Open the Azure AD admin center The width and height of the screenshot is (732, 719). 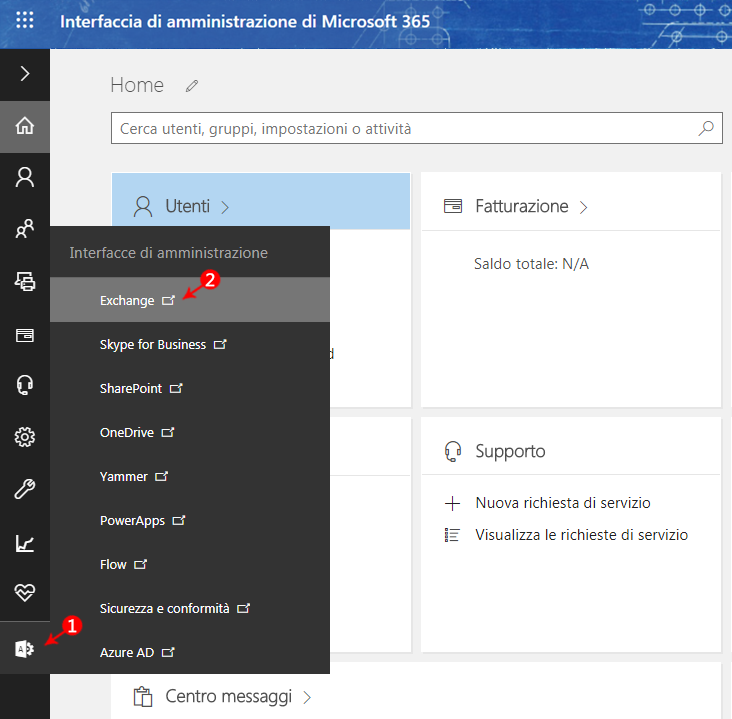pos(190,652)
